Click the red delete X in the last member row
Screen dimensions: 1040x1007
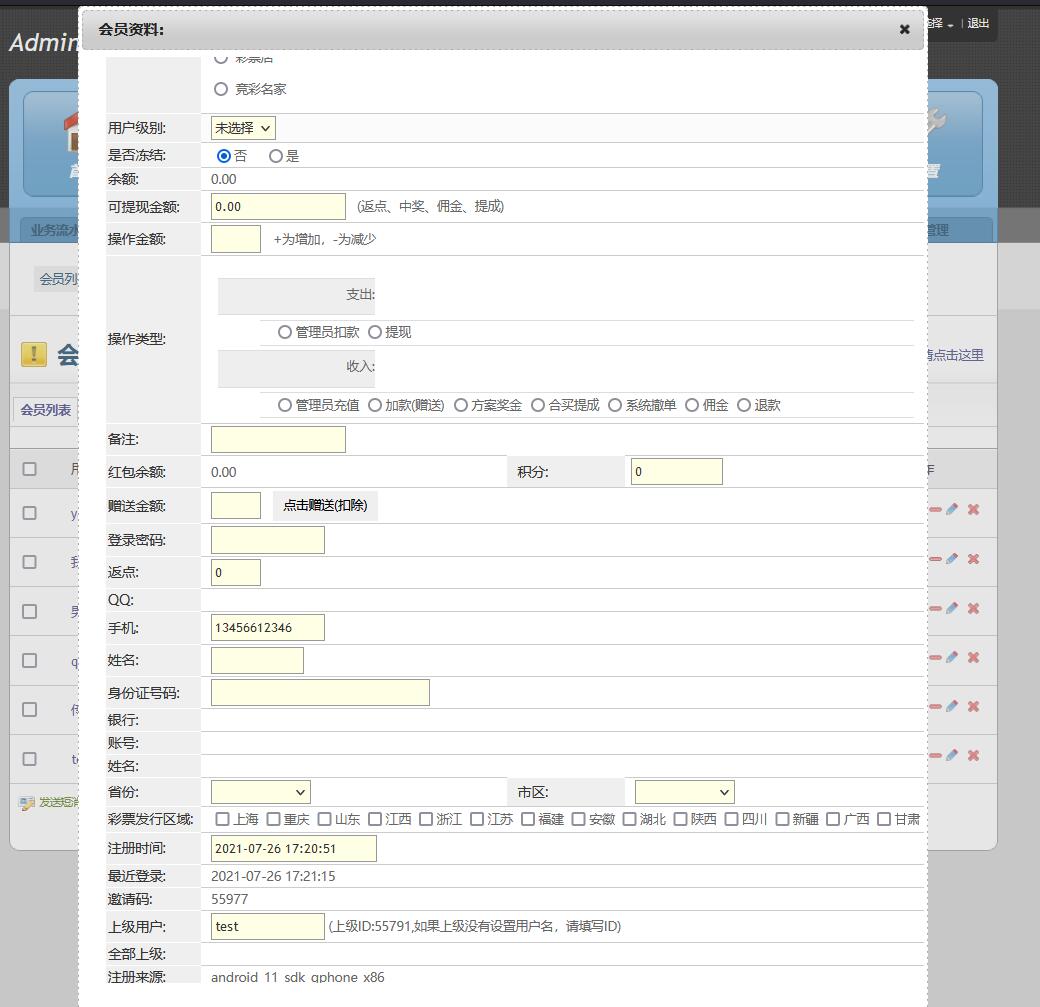click(x=973, y=755)
